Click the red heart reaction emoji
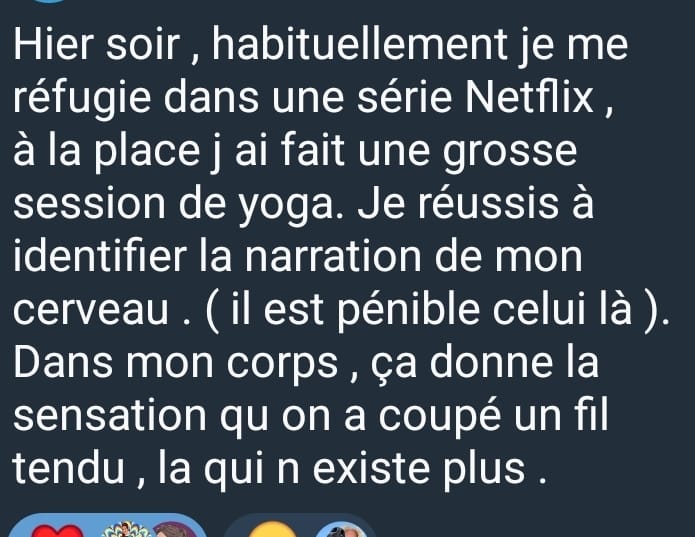The width and height of the screenshot is (695, 537). pos(58,530)
